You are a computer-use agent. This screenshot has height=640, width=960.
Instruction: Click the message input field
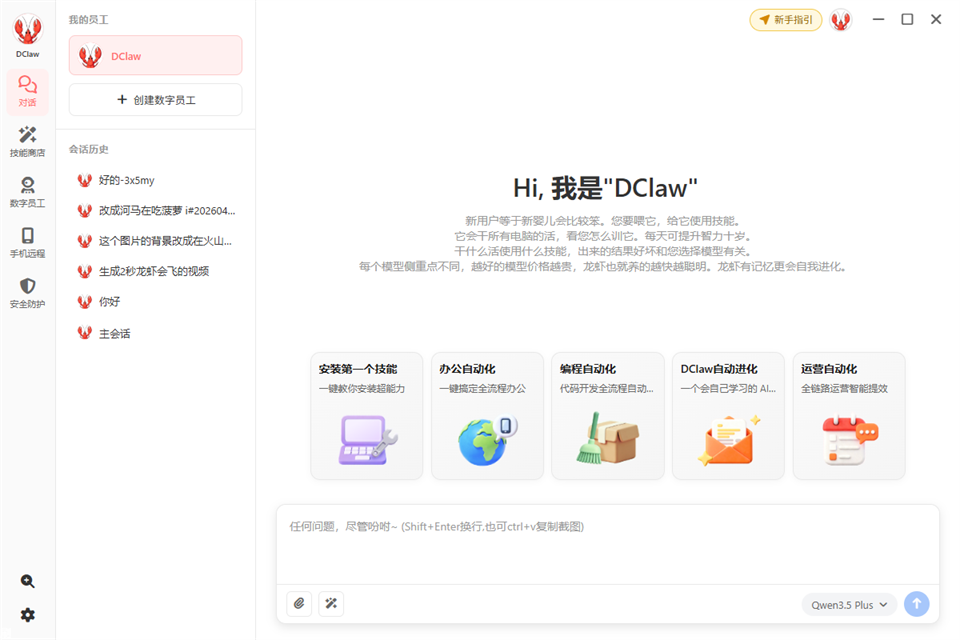pos(607,544)
